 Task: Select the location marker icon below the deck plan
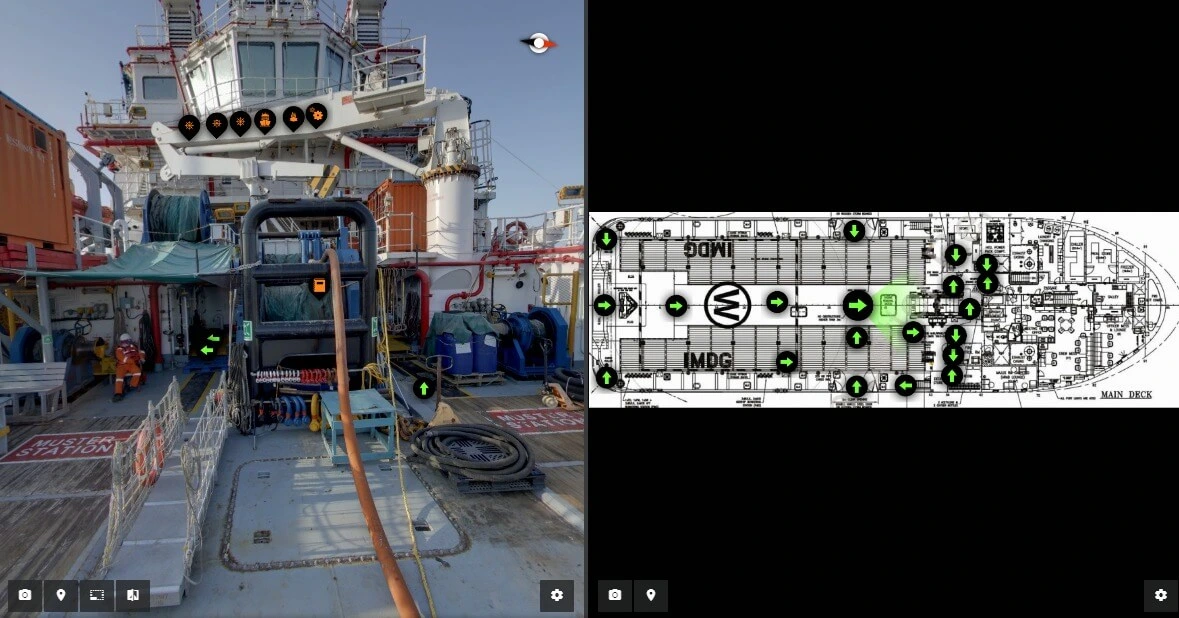tap(651, 595)
